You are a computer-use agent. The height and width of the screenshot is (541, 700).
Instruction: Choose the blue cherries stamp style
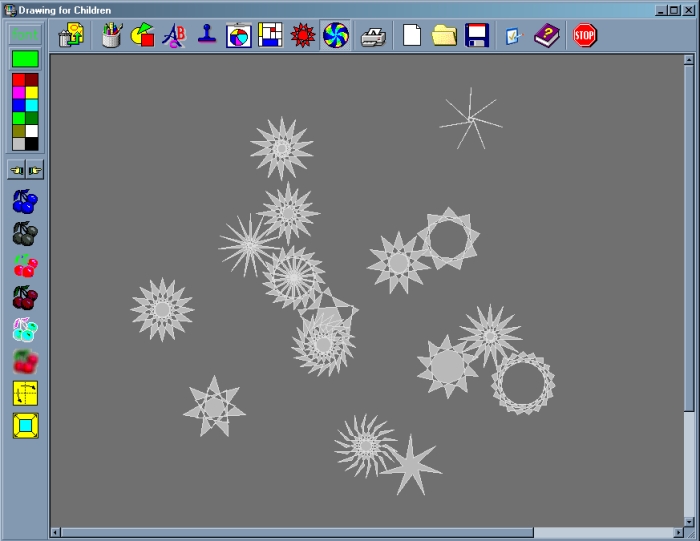click(x=25, y=202)
